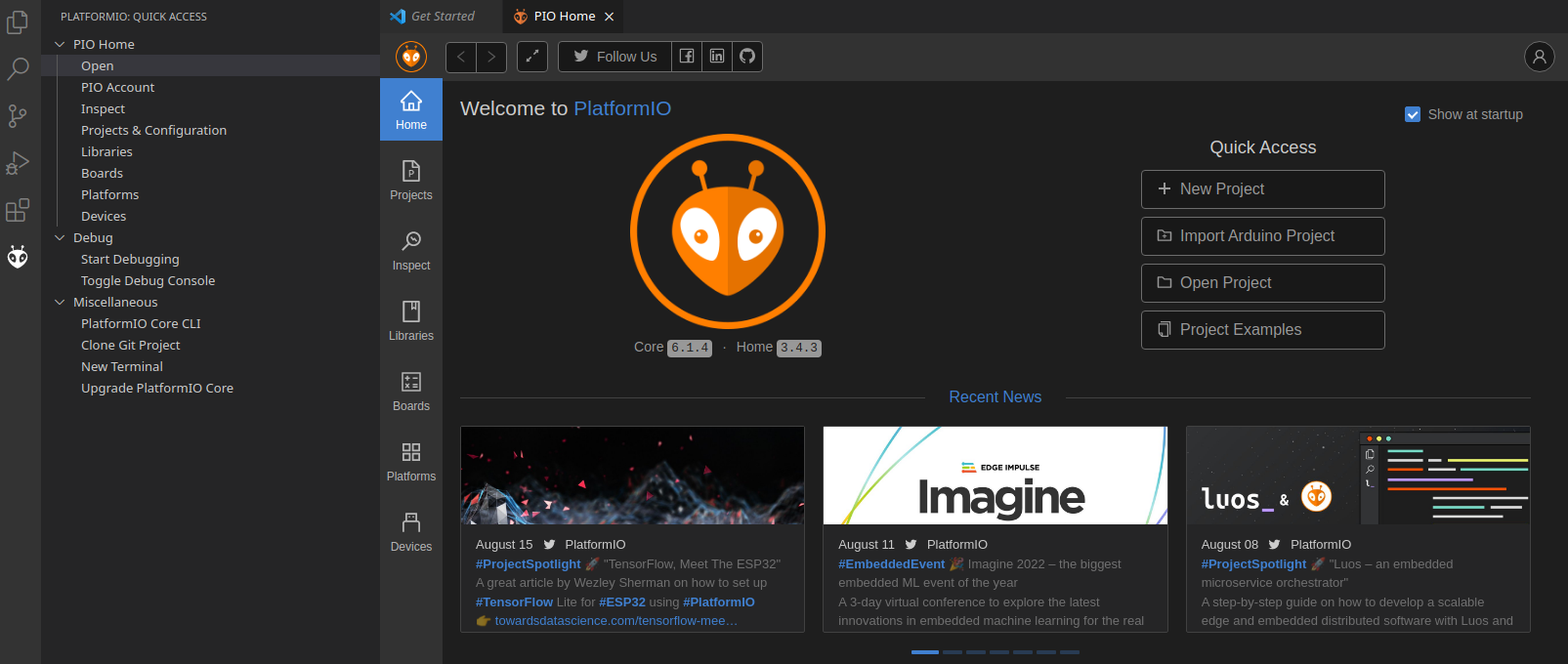Click the #ESP32 hashtag link

click(622, 602)
